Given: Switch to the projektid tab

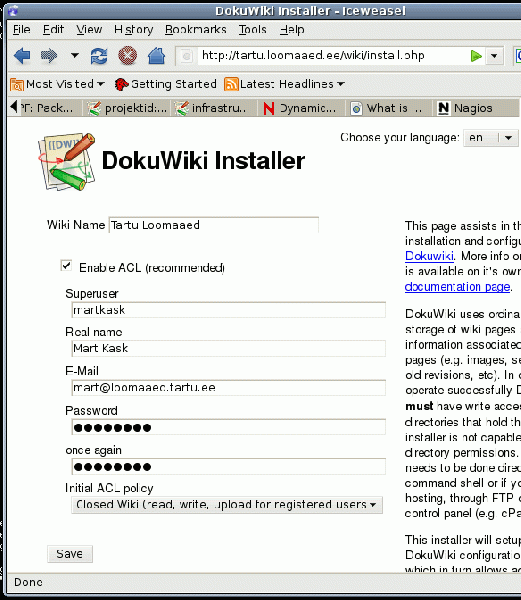Looking at the screenshot, I should [x=127, y=108].
